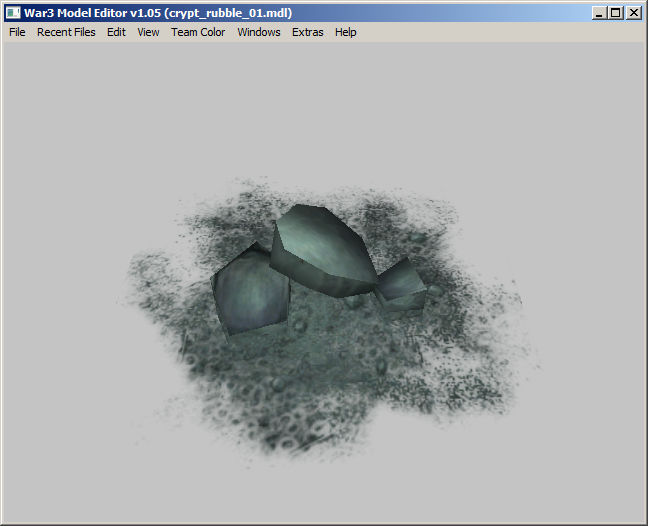Viewport: 648px width, 526px height.
Task: Open the Team Color menu
Action: point(198,32)
